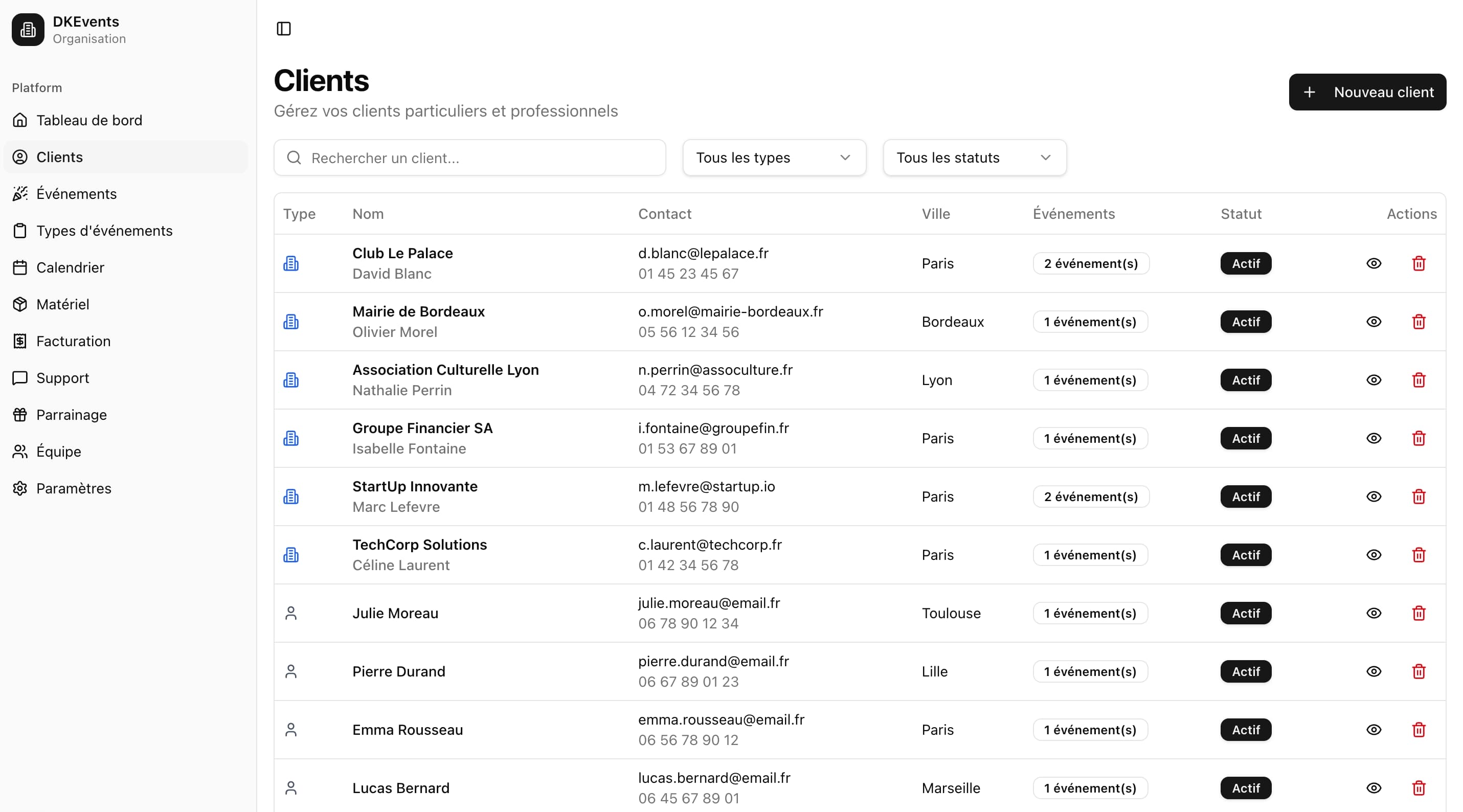Open the Tous les statuts dropdown
Screen dimensions: 1463x812
click(974, 157)
